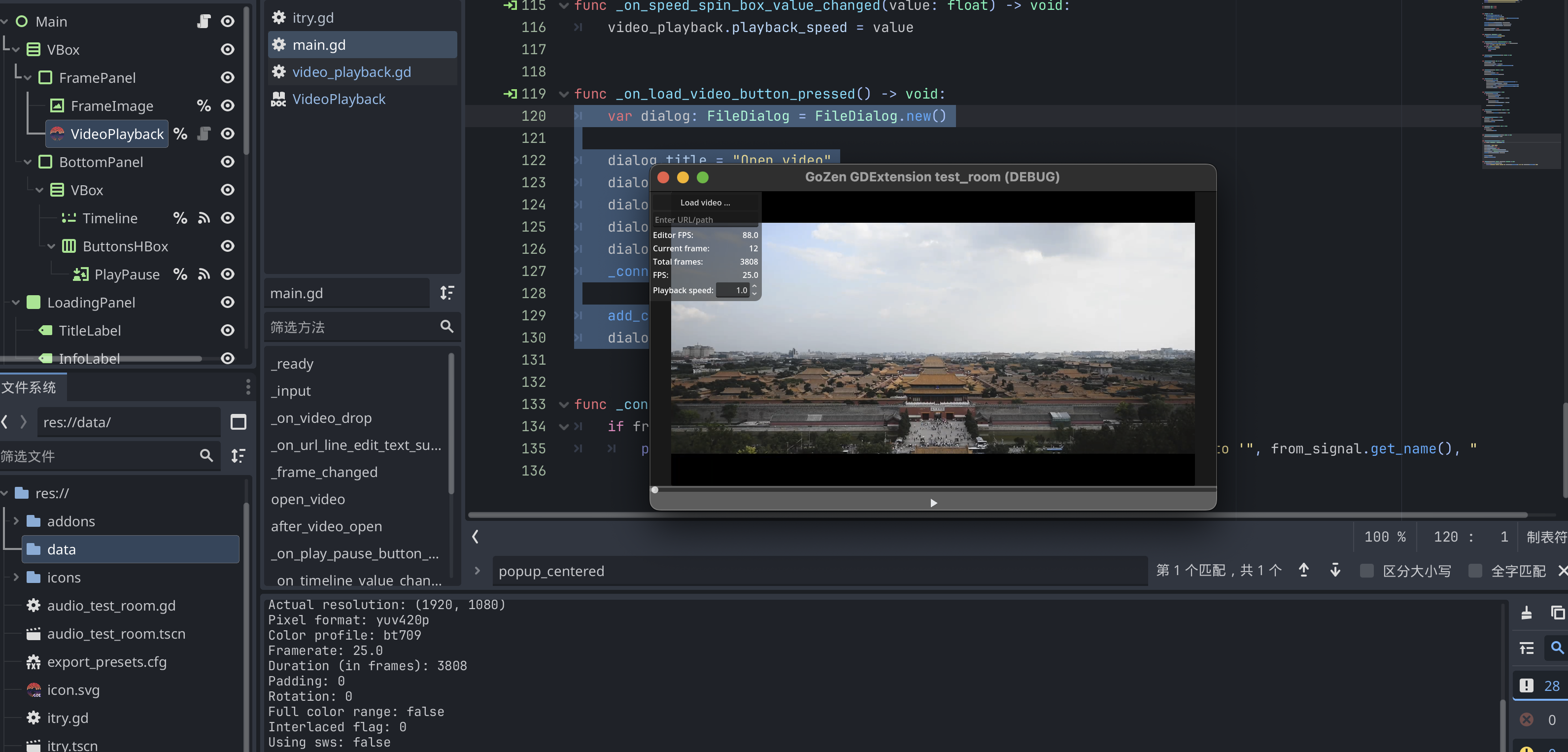
Task: Click the unique name percent icon on FrameImage
Action: [x=204, y=106]
